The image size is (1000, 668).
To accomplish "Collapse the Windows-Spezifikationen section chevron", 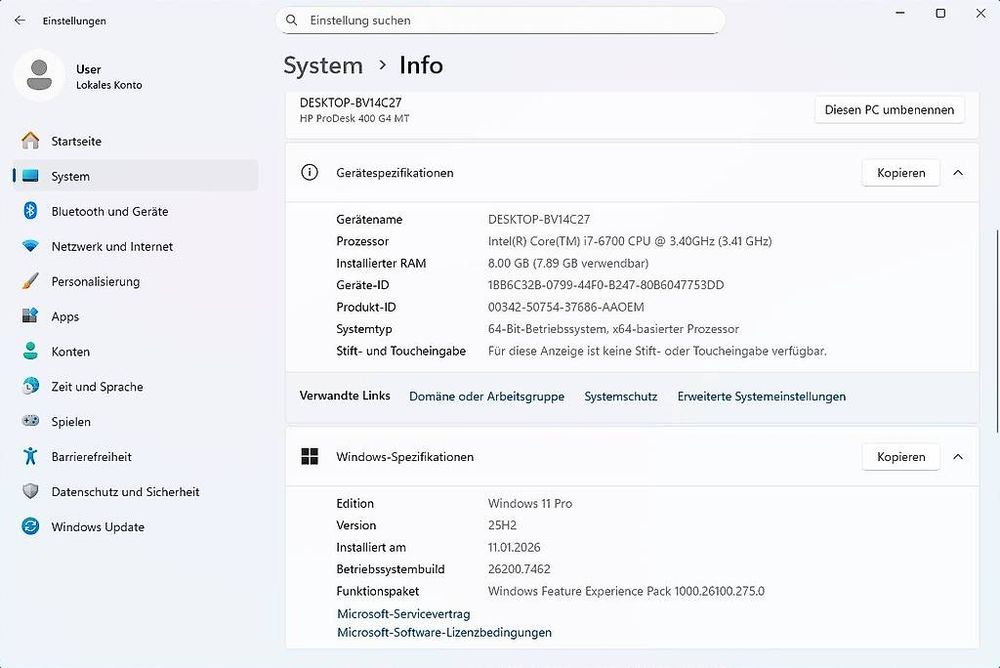I will point(957,456).
